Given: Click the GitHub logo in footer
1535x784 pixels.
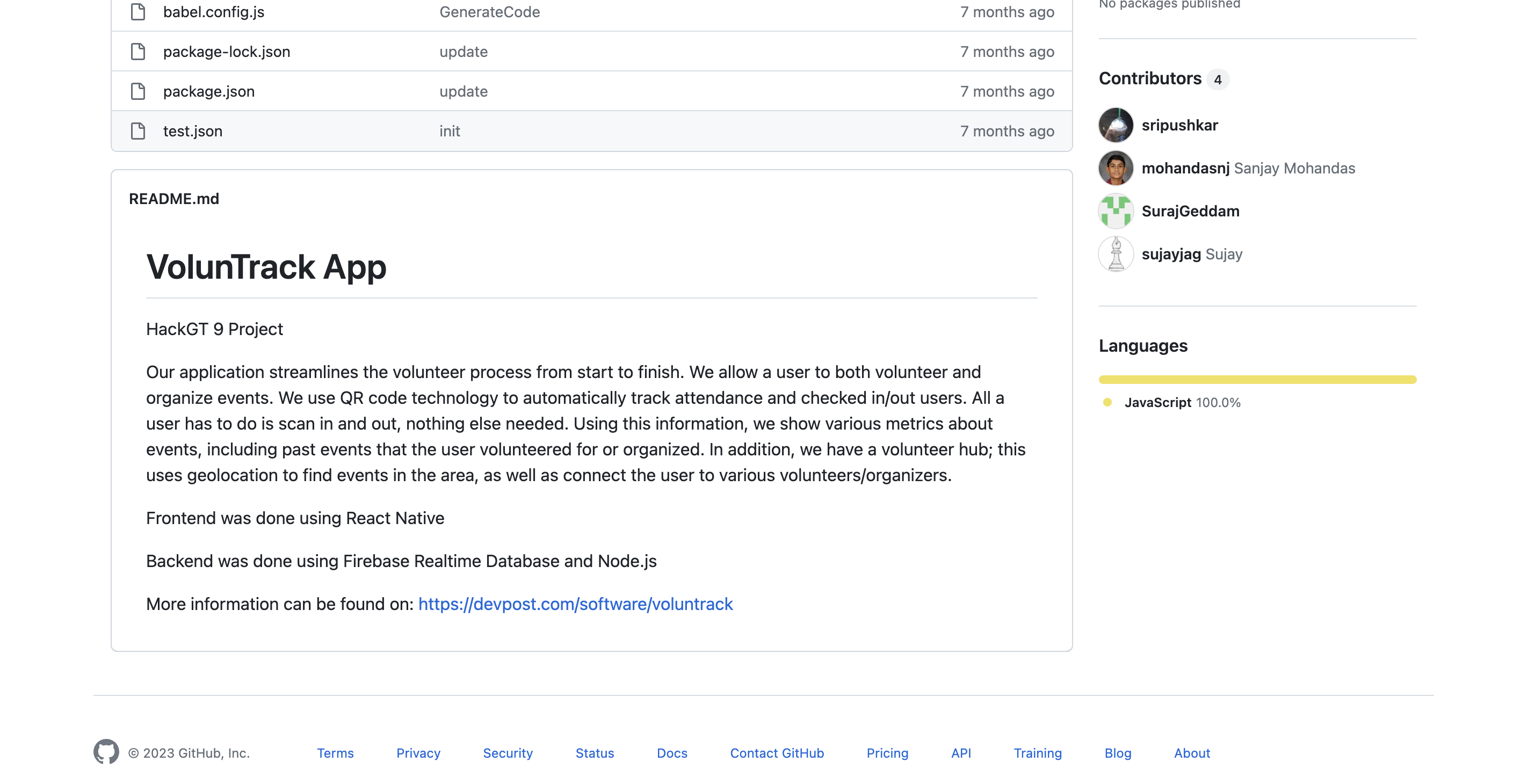Looking at the screenshot, I should coord(106,752).
